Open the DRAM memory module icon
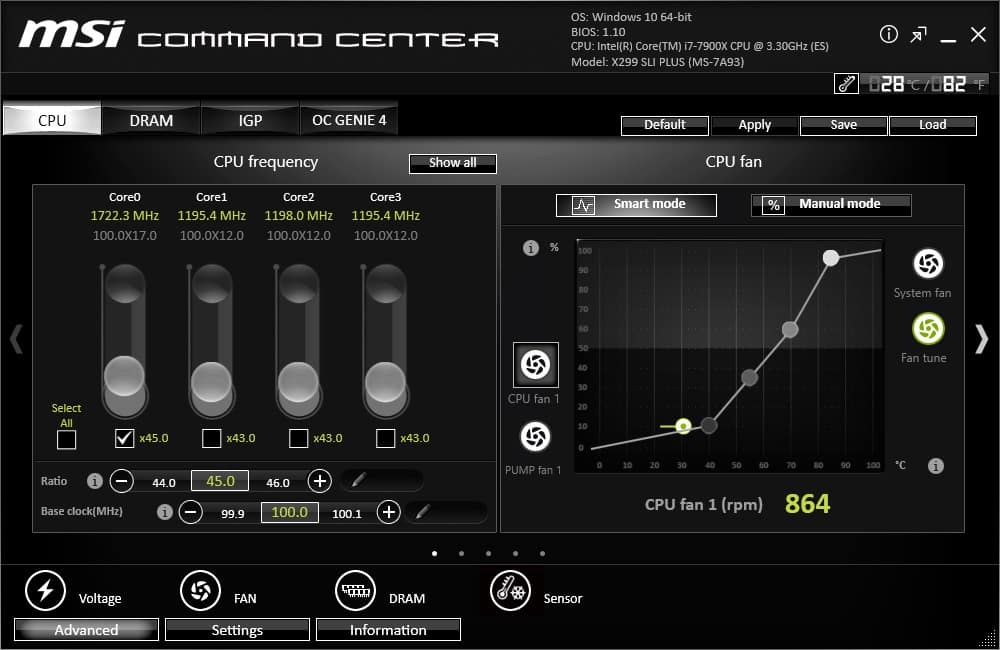The image size is (1000, 650). 355,591
